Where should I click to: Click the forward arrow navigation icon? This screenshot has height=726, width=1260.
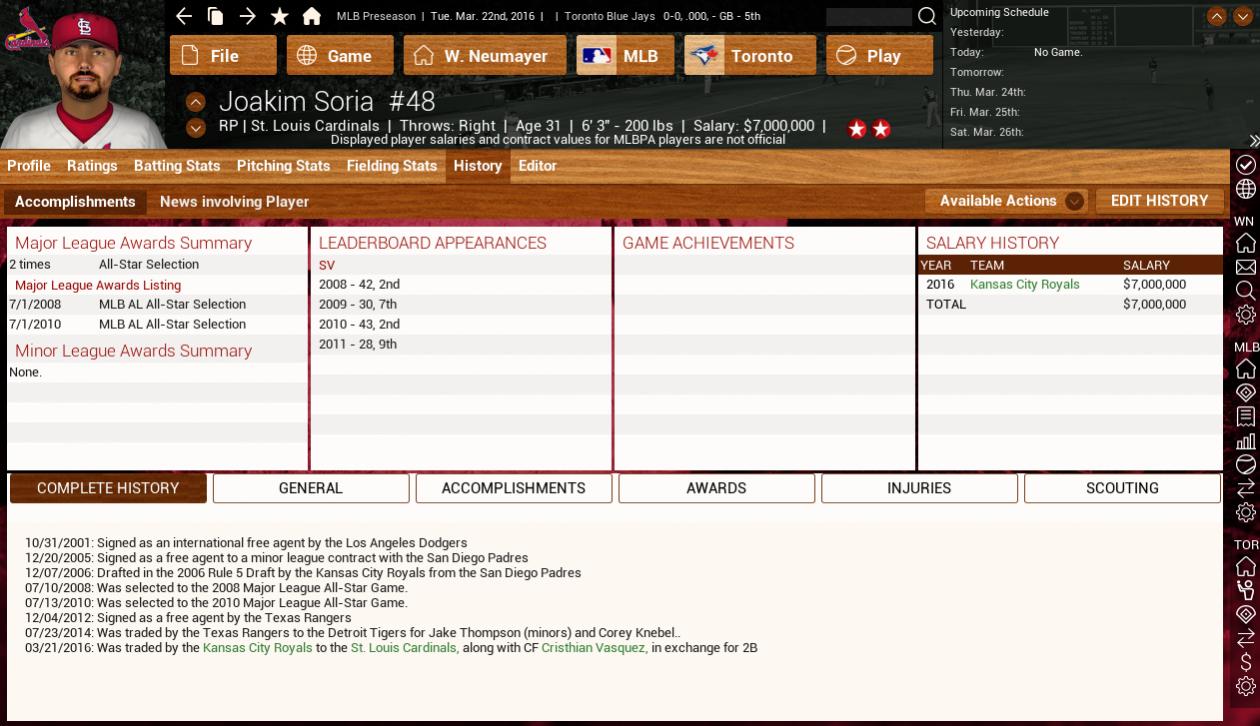pyautogui.click(x=247, y=16)
